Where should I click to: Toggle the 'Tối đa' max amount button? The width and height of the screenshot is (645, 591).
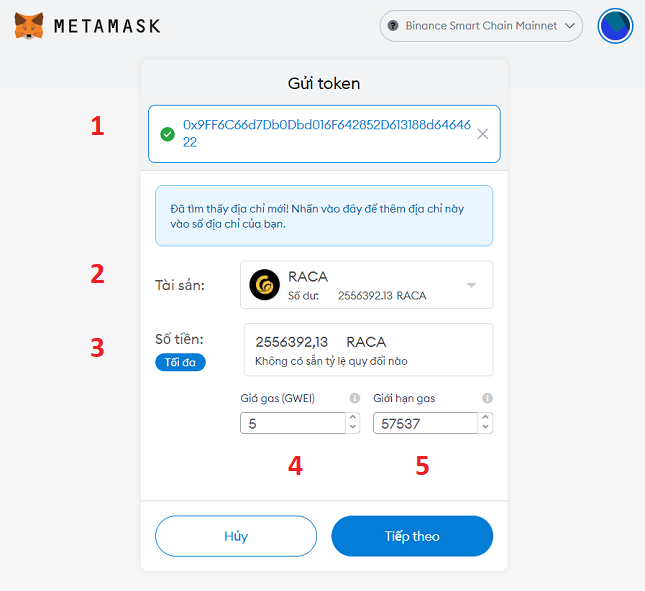(180, 362)
